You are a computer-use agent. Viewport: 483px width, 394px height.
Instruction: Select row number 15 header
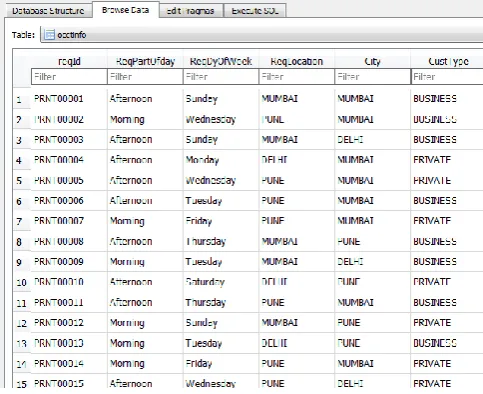21,384
